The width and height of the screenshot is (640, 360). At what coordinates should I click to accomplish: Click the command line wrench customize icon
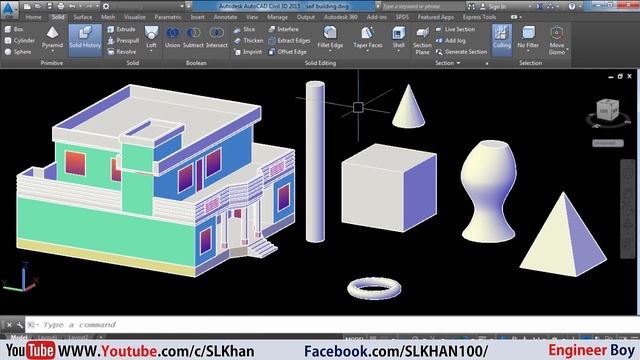[x=19, y=325]
